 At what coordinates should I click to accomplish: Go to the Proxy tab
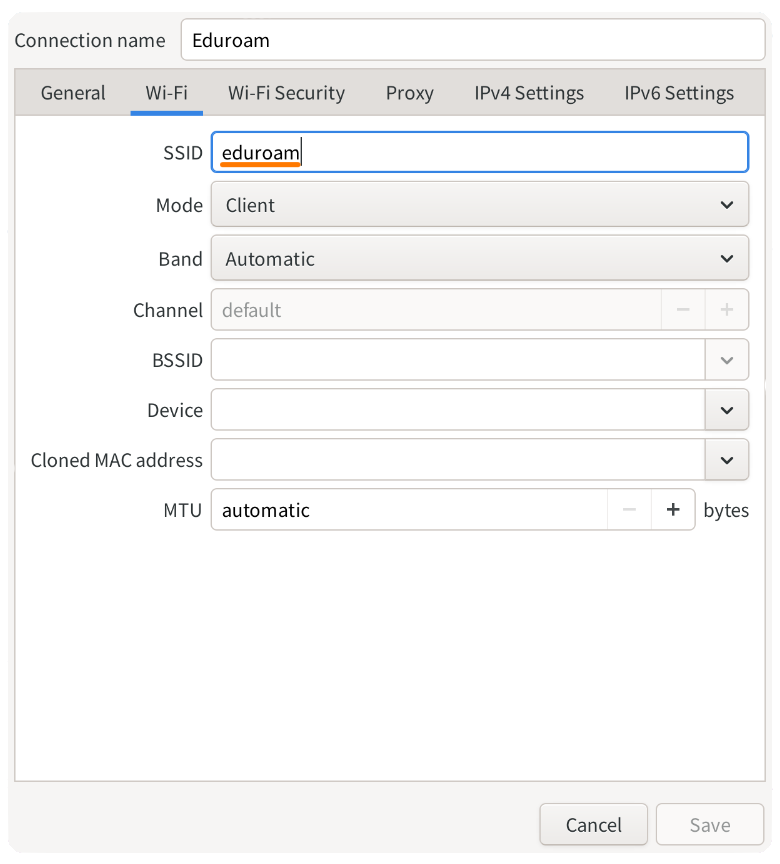click(x=409, y=93)
